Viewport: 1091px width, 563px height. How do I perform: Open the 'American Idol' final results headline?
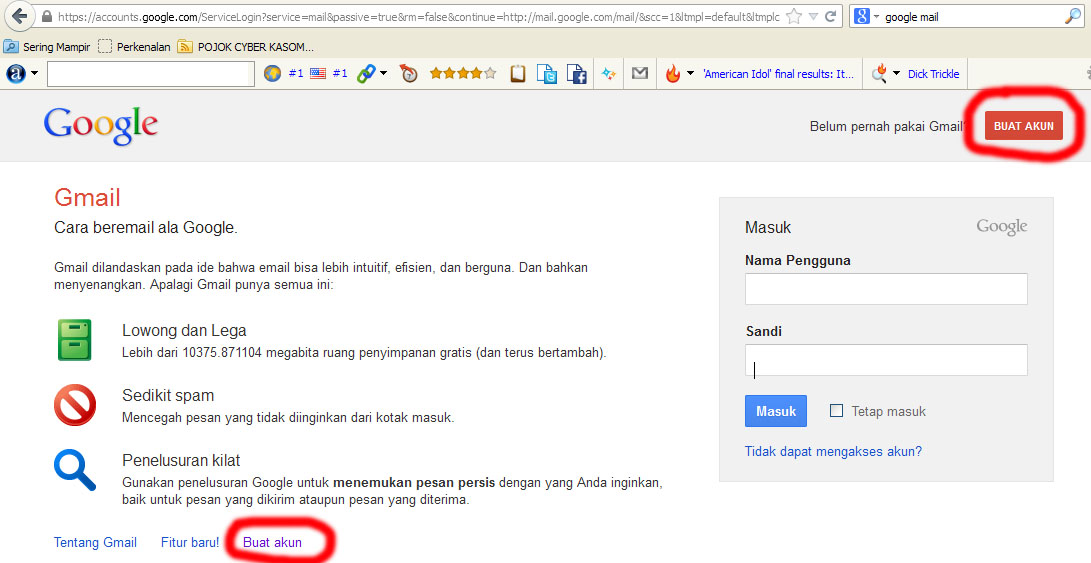[778, 74]
